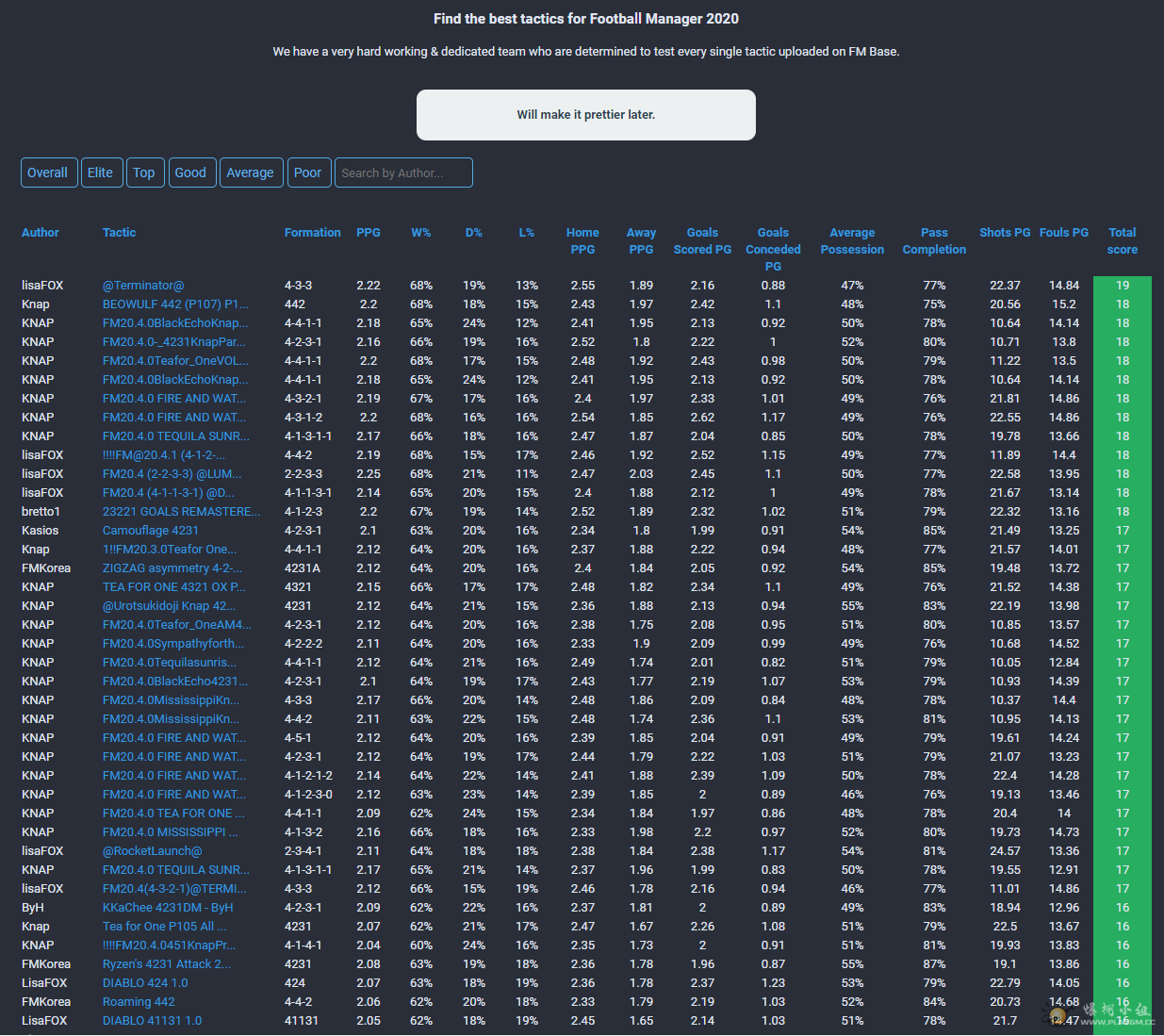Click the Search by Author field
This screenshot has height=1036, width=1164.
tap(403, 173)
